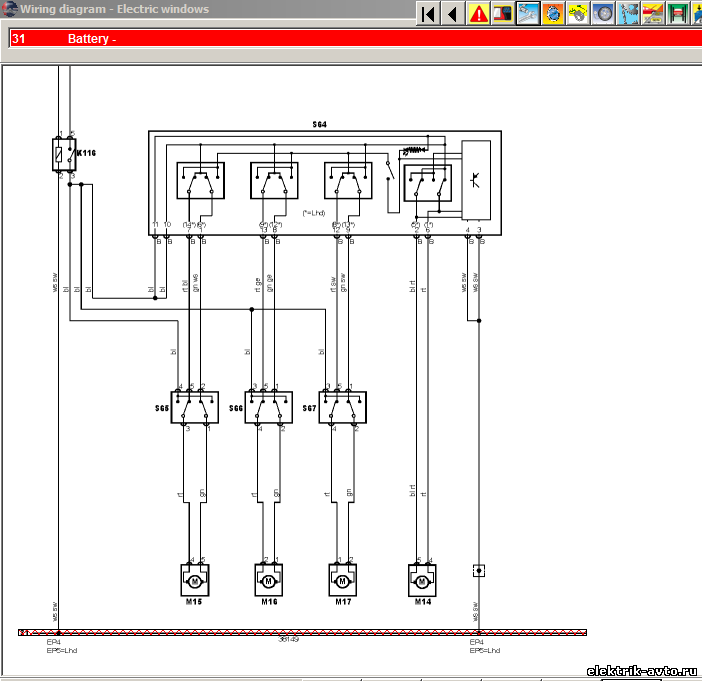Open the red diagnostic tool icon
The width and height of the screenshot is (702, 681).
coord(503,14)
